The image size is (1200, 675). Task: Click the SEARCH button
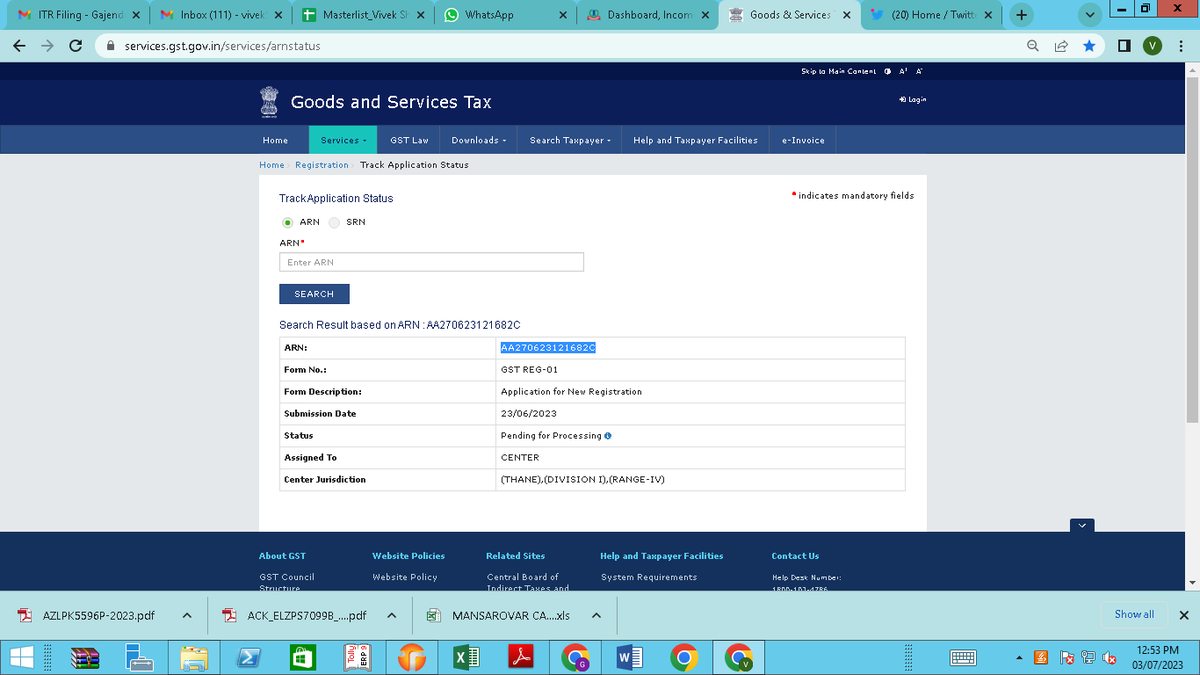point(314,294)
